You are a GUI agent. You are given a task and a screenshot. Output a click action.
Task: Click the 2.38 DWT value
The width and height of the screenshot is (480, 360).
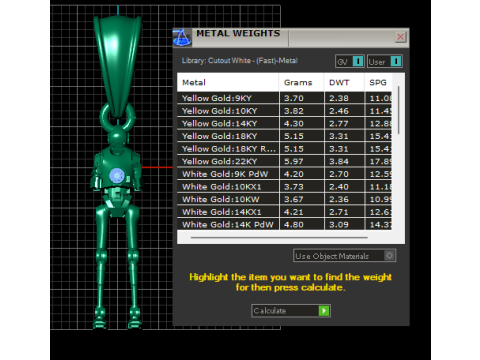tap(339, 98)
